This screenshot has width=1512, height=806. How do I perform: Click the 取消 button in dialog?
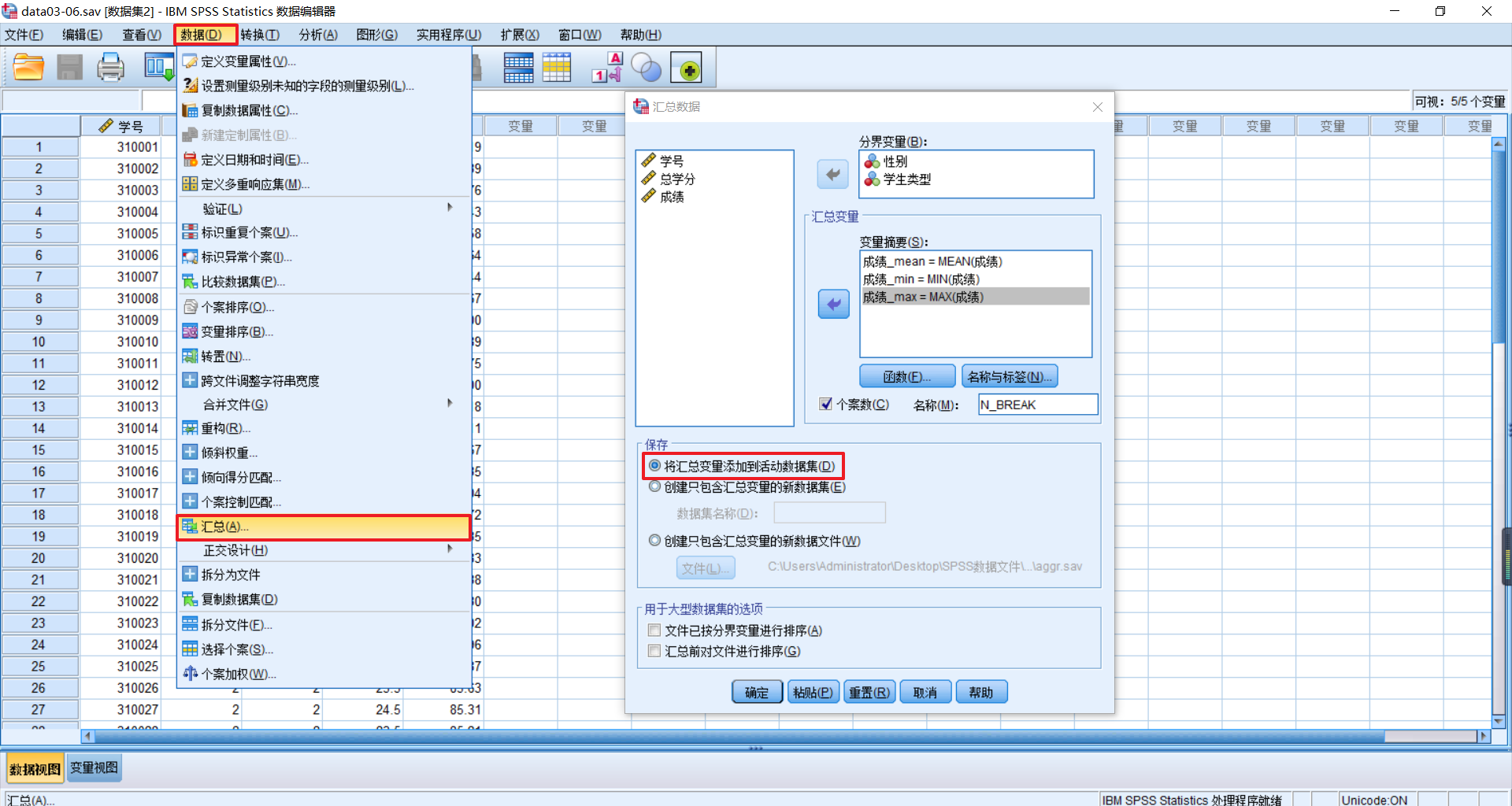click(x=925, y=693)
